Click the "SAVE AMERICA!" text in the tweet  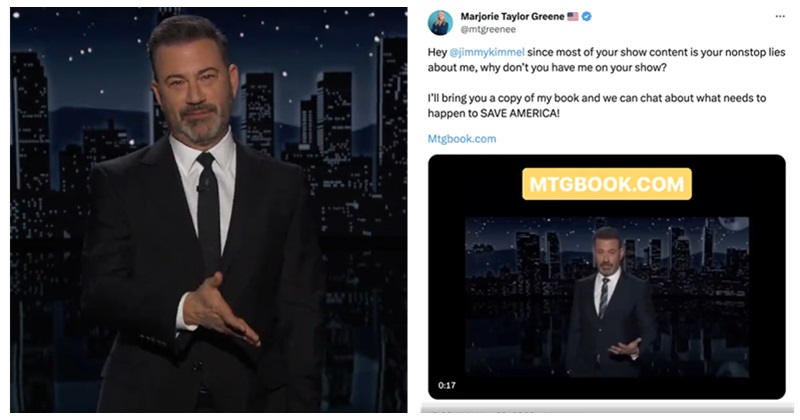520,113
